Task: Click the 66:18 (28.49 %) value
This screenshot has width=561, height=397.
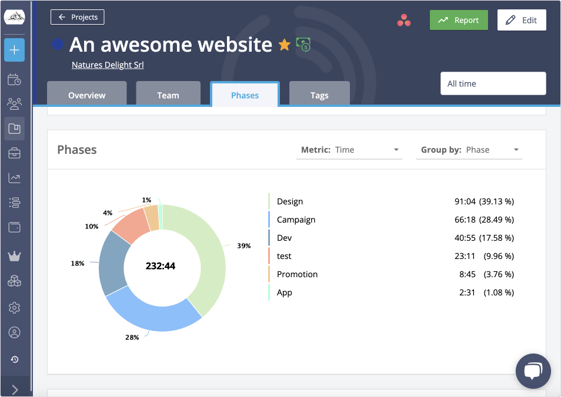Action: coord(484,220)
